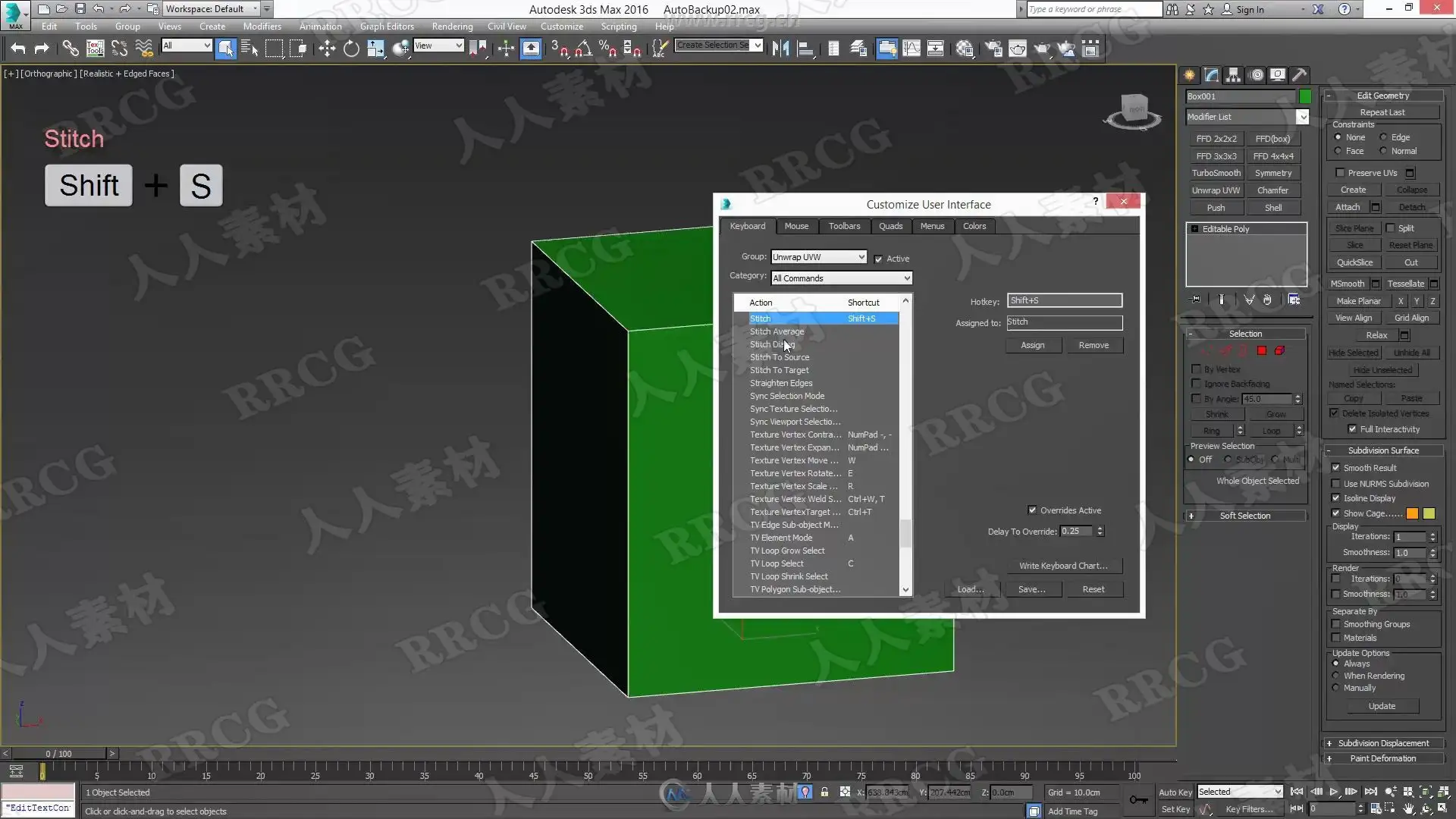Activate the Angle Snap toggle icon
Viewport: 1456px width, 819px height.
pos(582,49)
